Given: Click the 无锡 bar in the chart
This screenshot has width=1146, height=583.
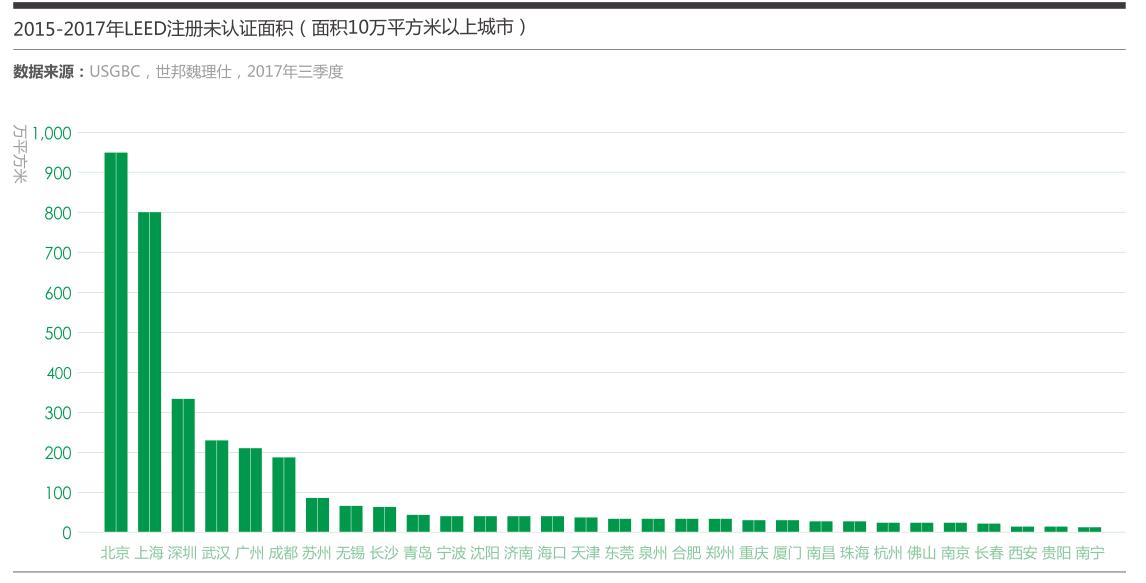Looking at the screenshot, I should coord(351,519).
